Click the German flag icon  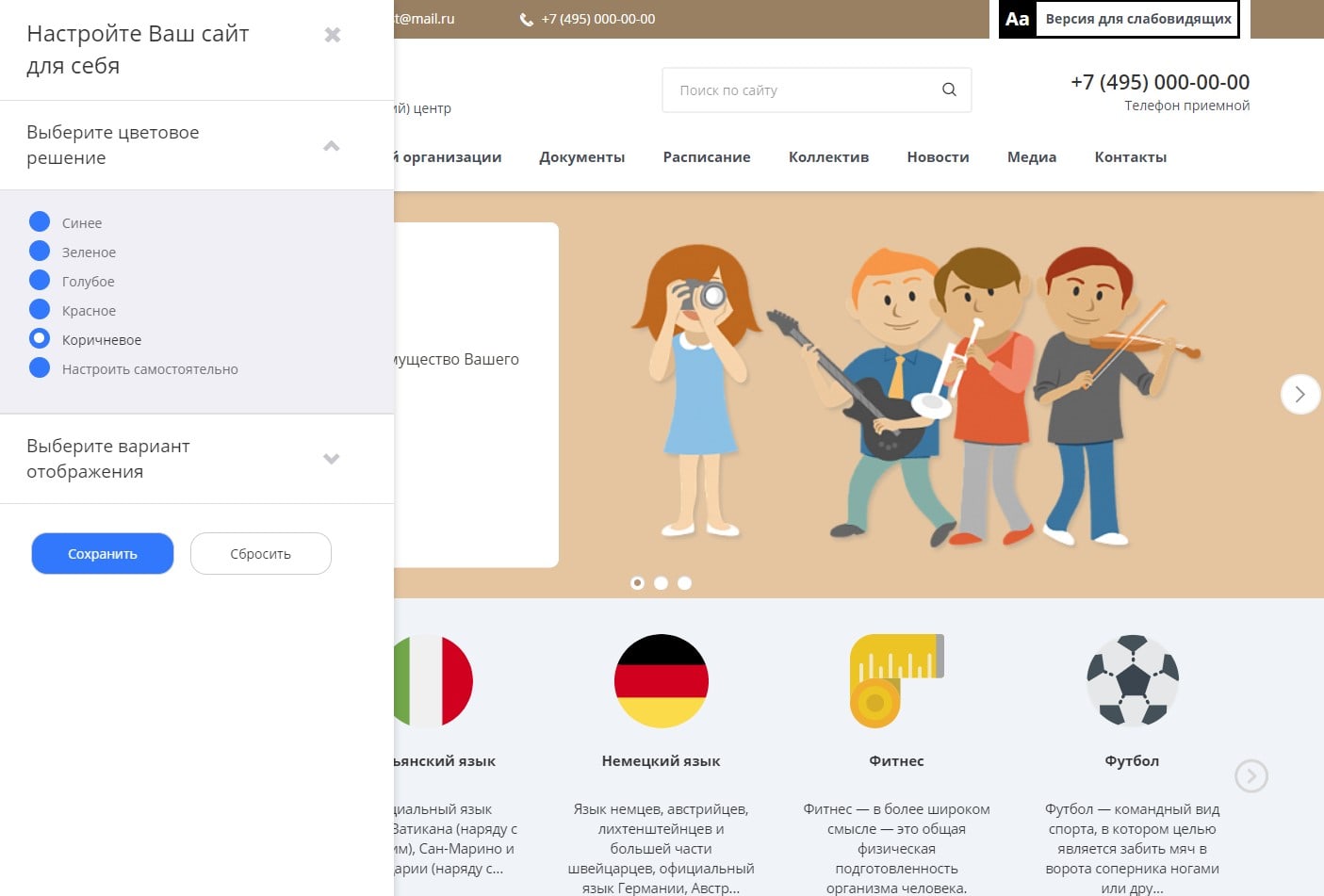tap(661, 680)
